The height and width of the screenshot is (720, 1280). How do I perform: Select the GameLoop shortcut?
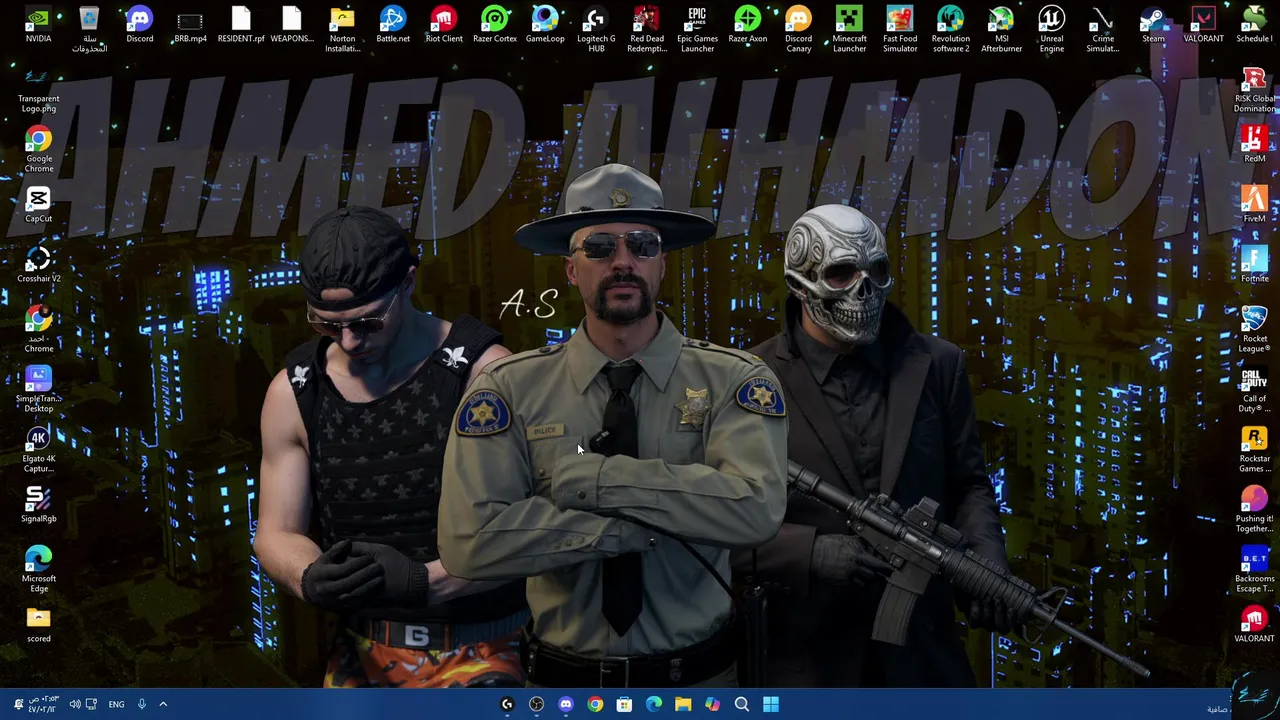545,26
